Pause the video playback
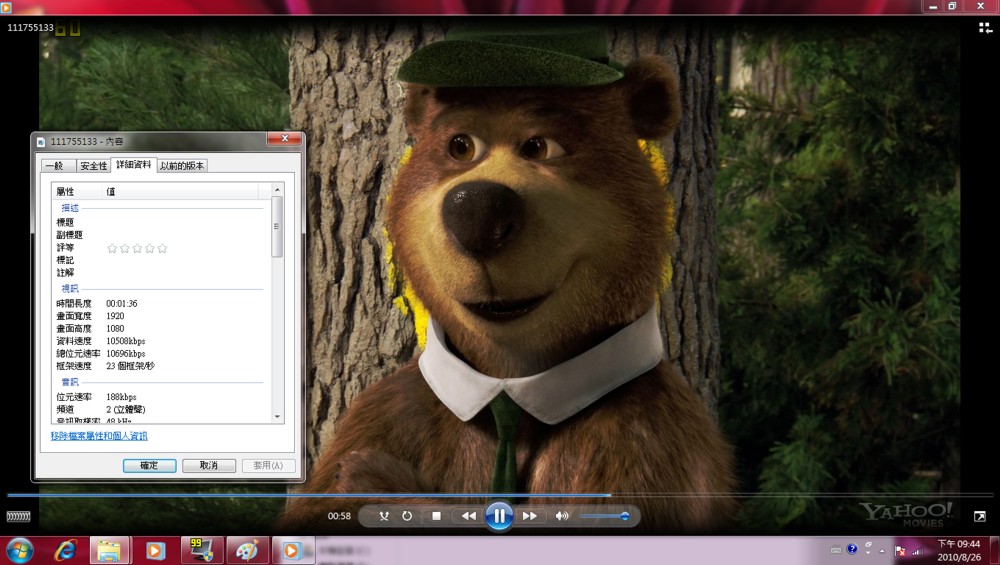The height and width of the screenshot is (565, 1000). point(499,516)
